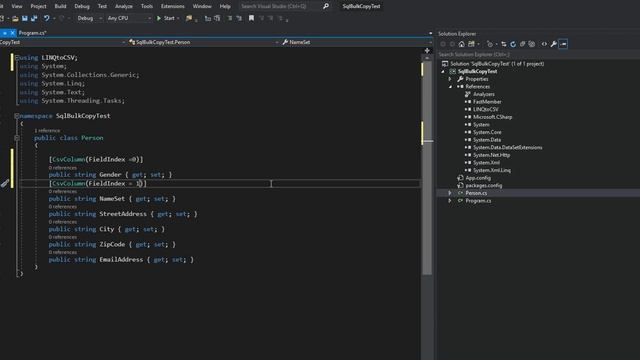This screenshot has height=360, width=640.
Task: Select the LINQtoCSV reference
Action: 485,109
